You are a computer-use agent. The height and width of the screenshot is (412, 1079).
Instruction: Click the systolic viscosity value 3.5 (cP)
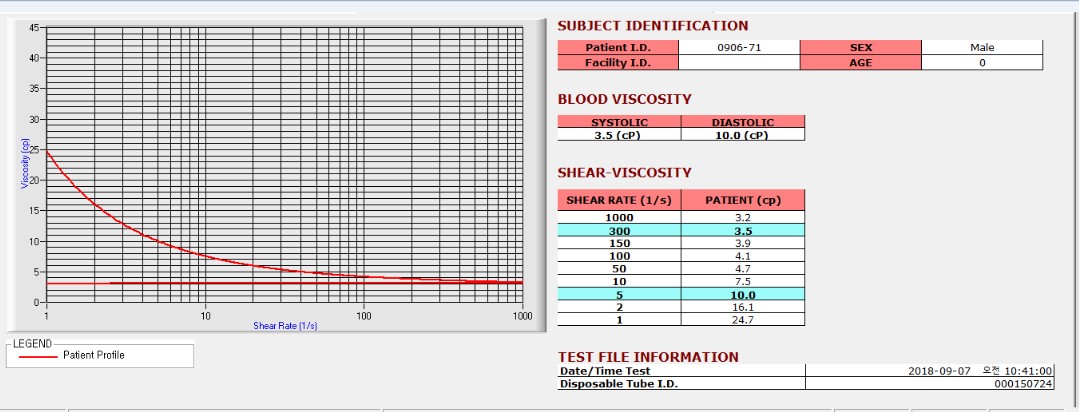(x=620, y=135)
